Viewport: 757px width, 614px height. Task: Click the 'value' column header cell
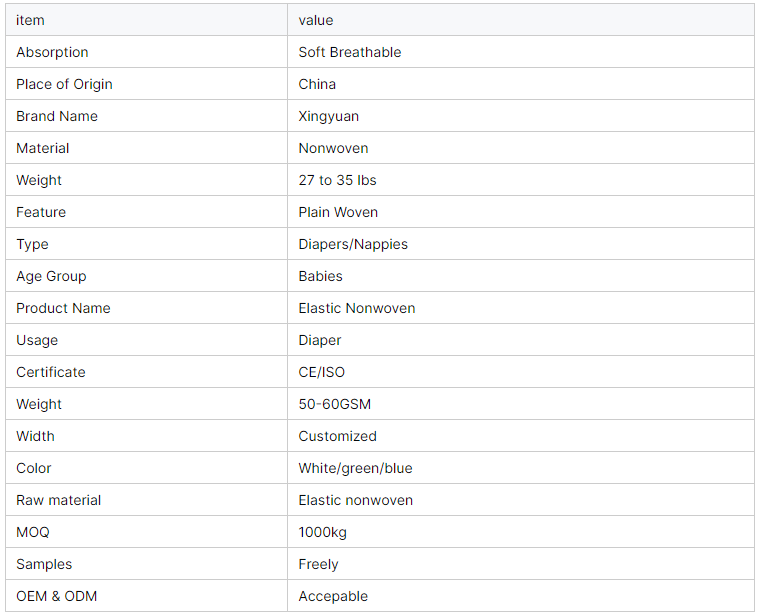316,20
